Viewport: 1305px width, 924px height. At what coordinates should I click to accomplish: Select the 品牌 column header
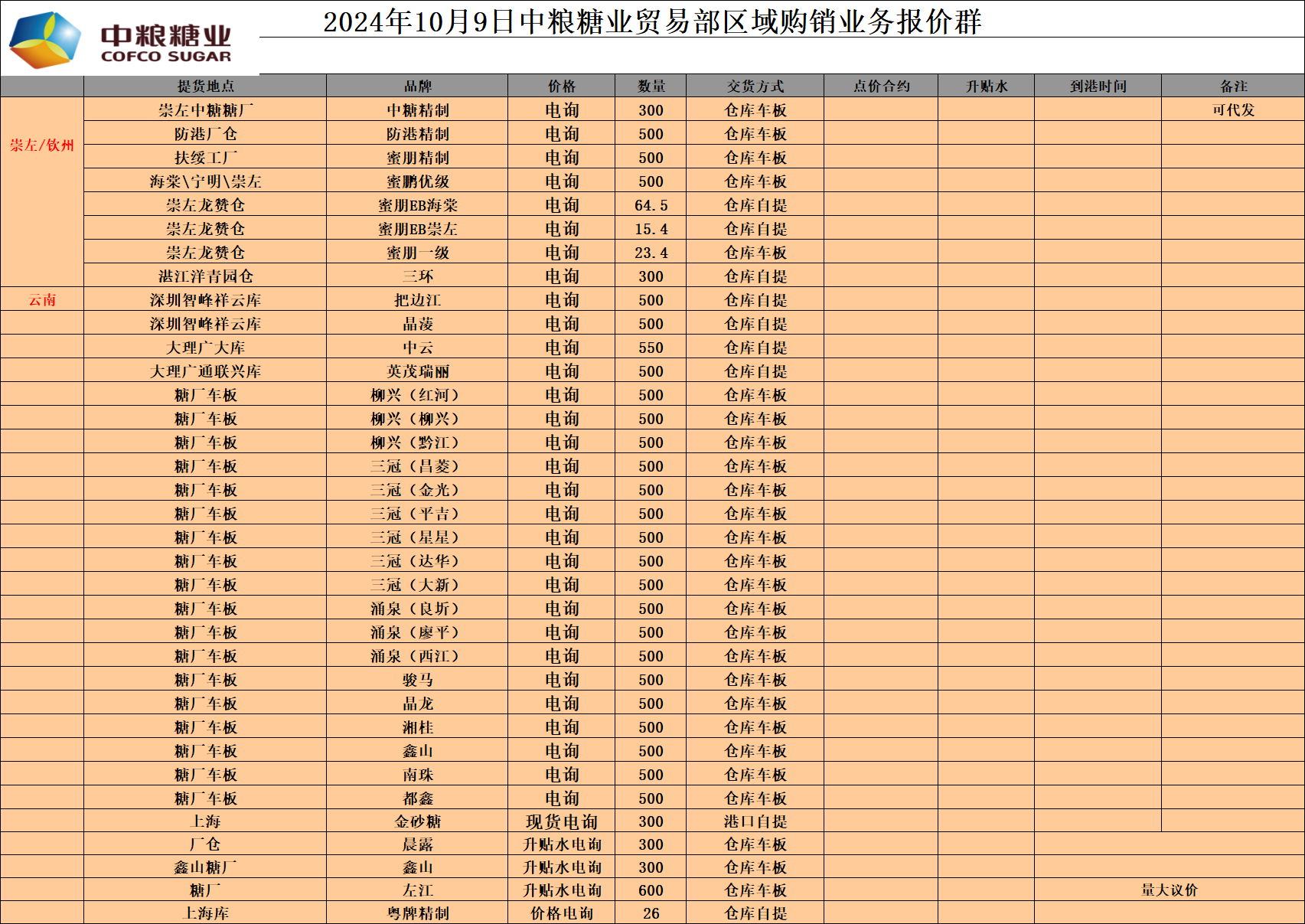pos(417,87)
